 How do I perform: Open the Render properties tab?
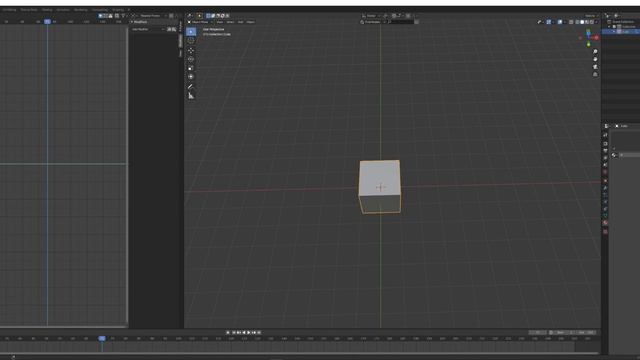[x=605, y=143]
